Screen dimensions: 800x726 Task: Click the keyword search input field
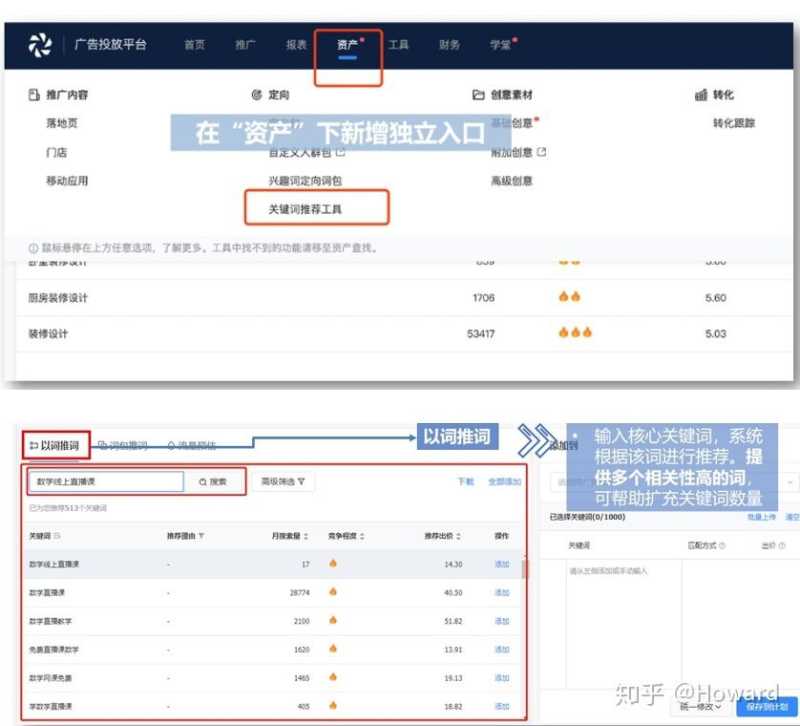(105, 481)
